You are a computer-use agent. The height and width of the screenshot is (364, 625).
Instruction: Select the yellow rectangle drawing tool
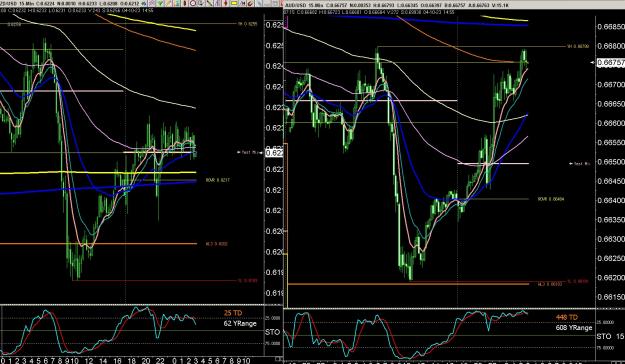click(x=234, y=3)
